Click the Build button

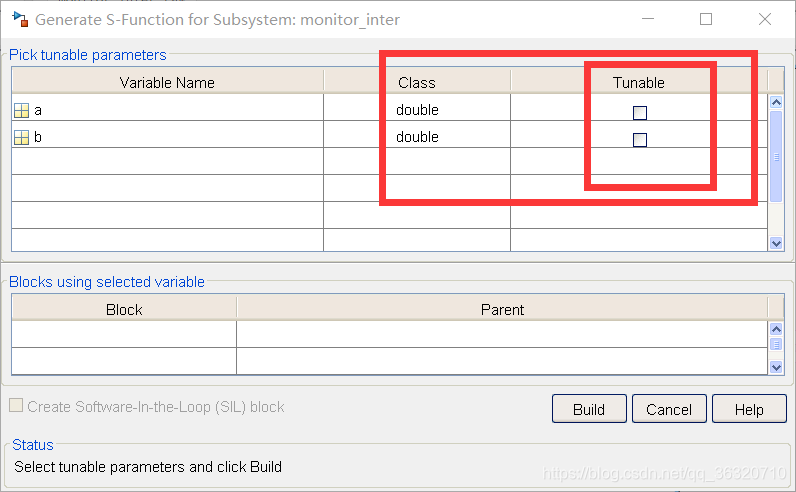589,409
